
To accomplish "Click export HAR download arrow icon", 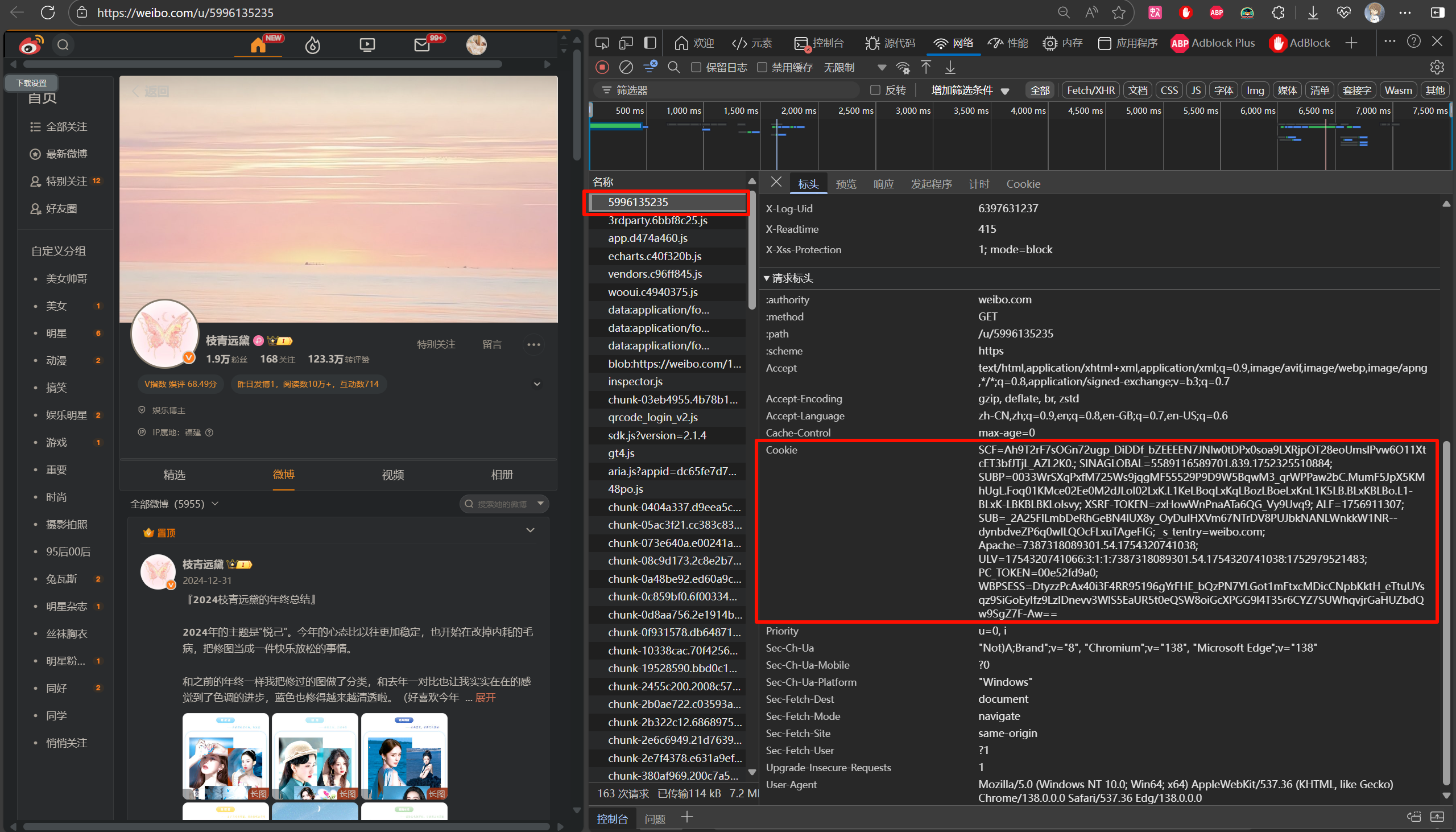I will 950,67.
